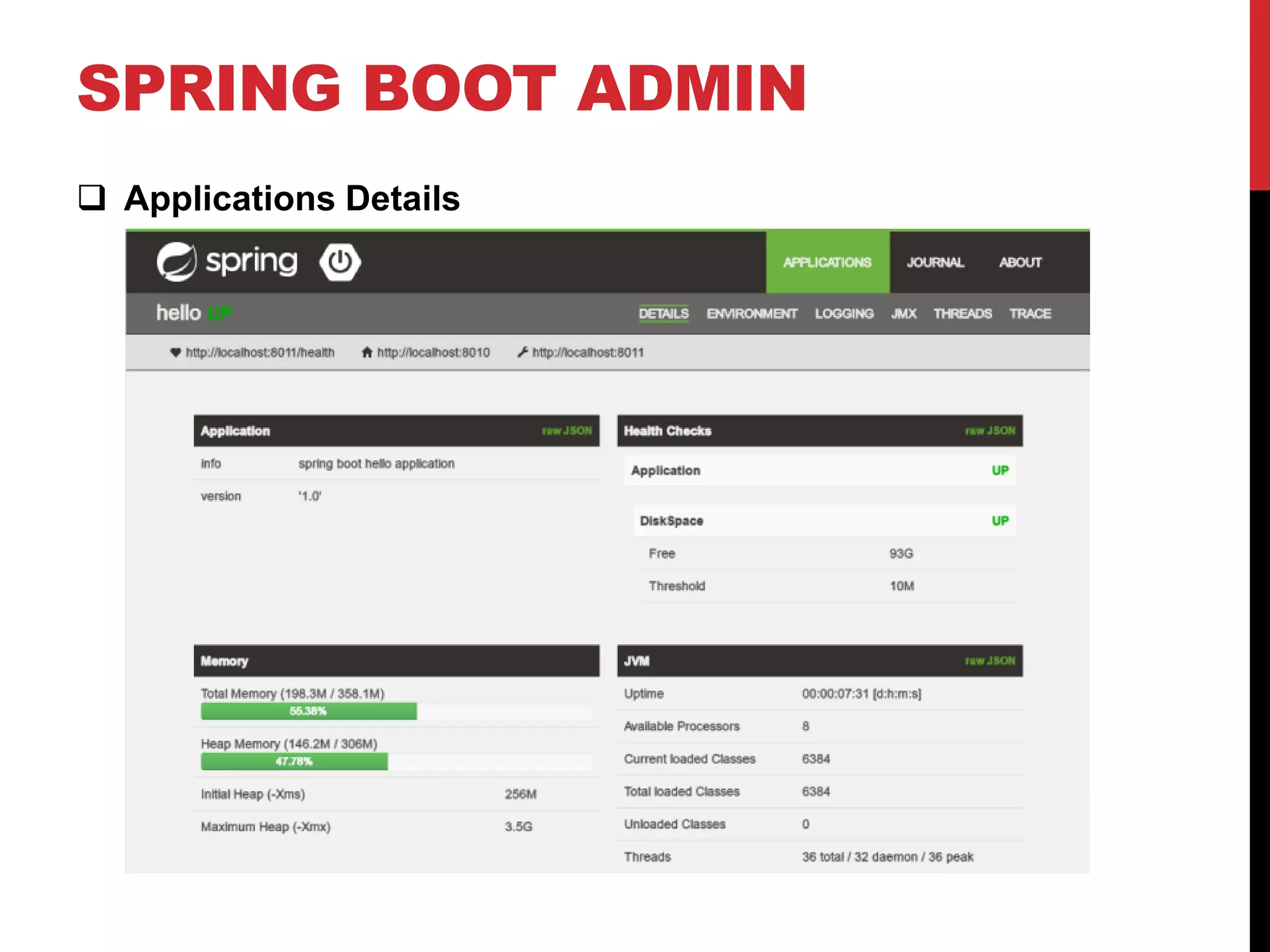Image resolution: width=1270 pixels, height=952 pixels.
Task: Open raw JSON in the Health Checks panel
Action: [990, 431]
